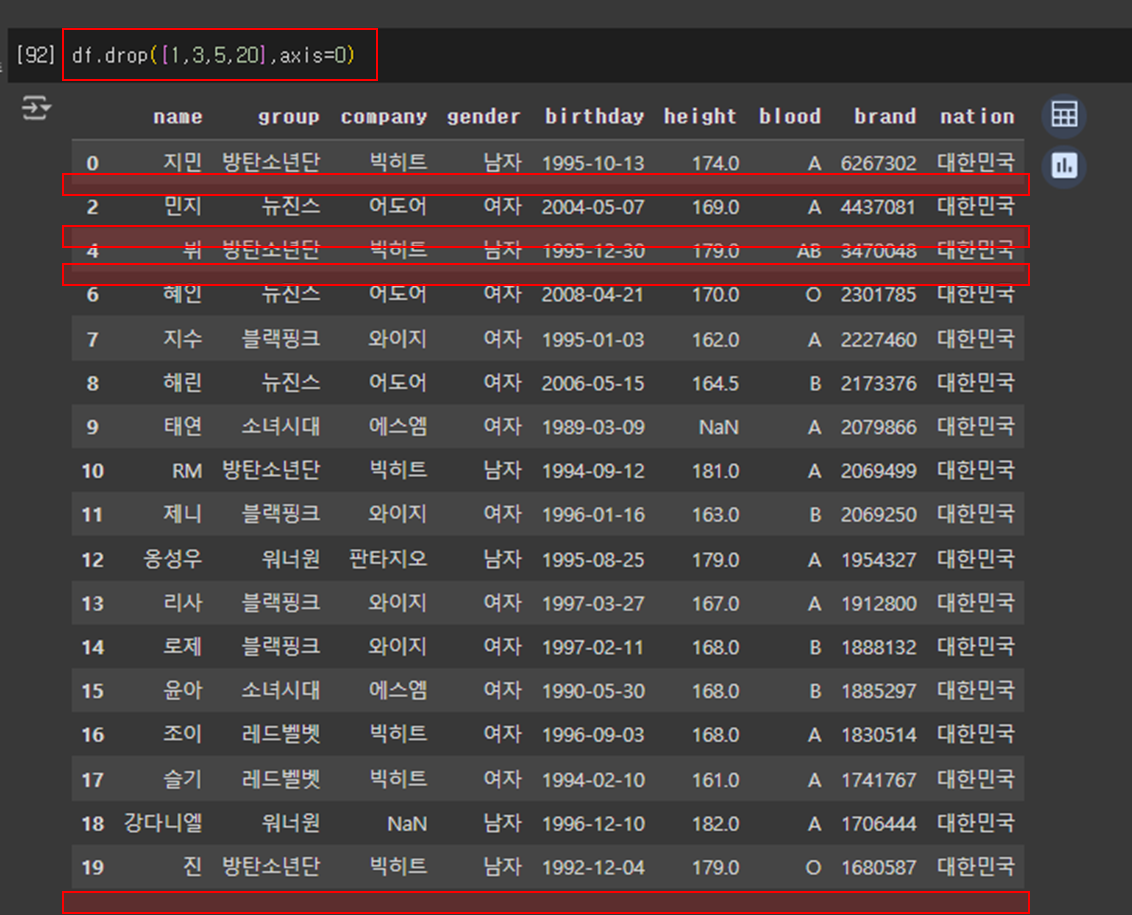Click the brand value 2301785

tap(879, 295)
